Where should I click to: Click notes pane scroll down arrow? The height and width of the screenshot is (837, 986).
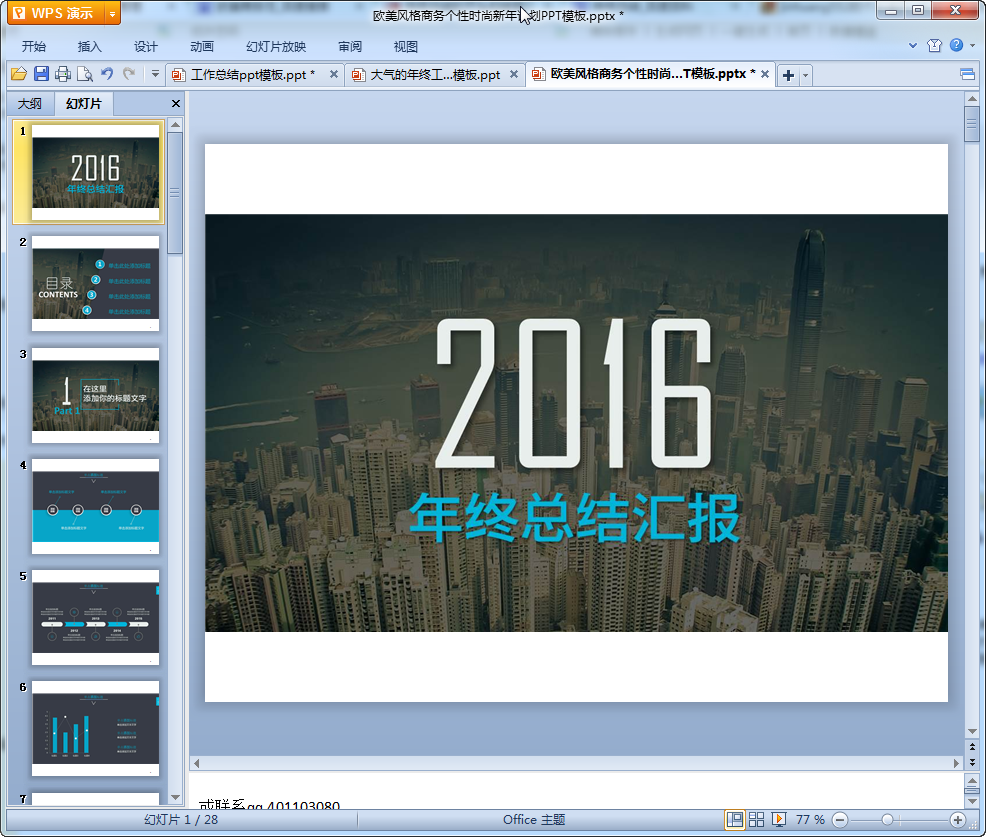[x=972, y=802]
